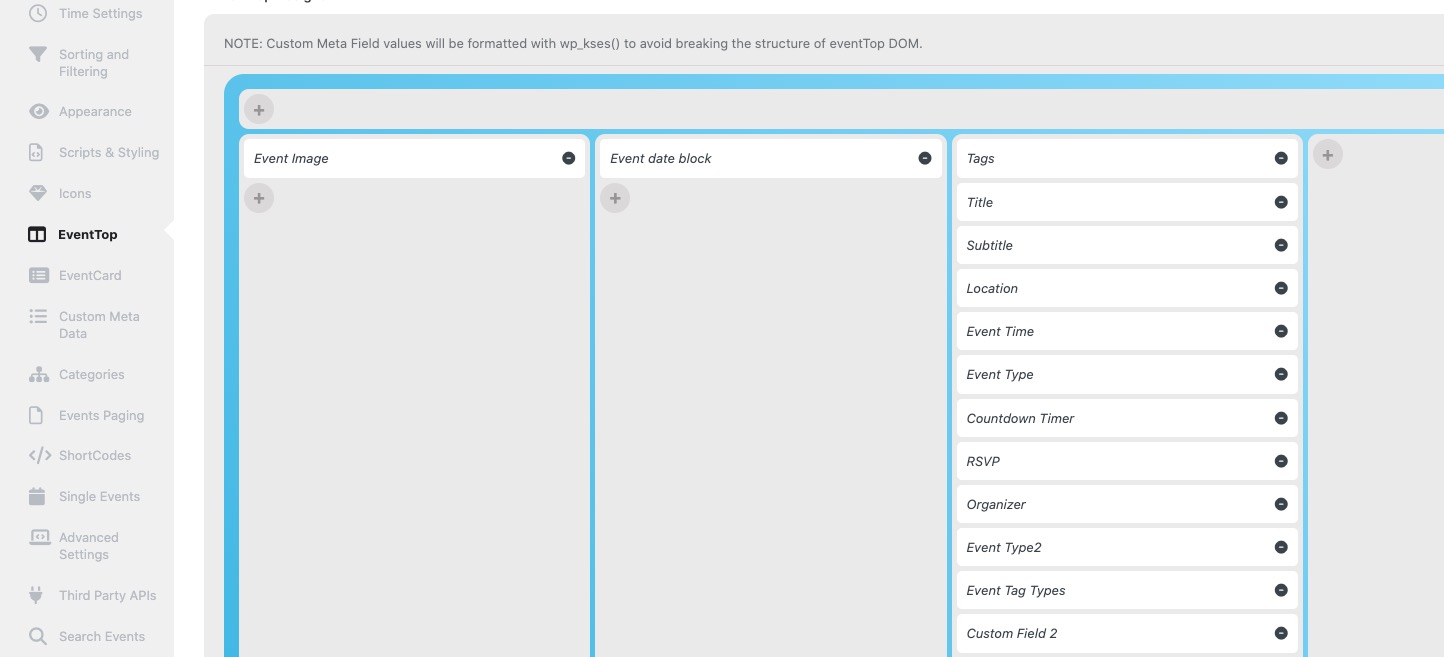Add field below Event date block
Screen dimensions: 1444x657
click(x=615, y=198)
